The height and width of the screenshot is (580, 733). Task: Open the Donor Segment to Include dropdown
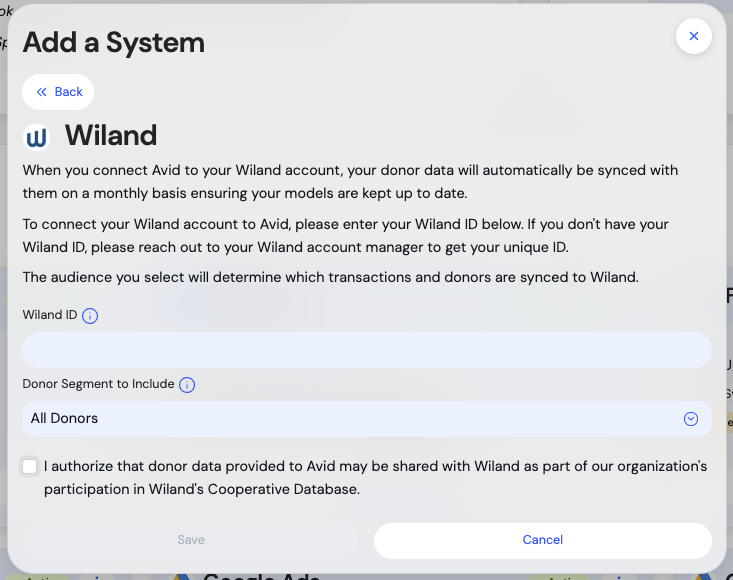pos(366,419)
